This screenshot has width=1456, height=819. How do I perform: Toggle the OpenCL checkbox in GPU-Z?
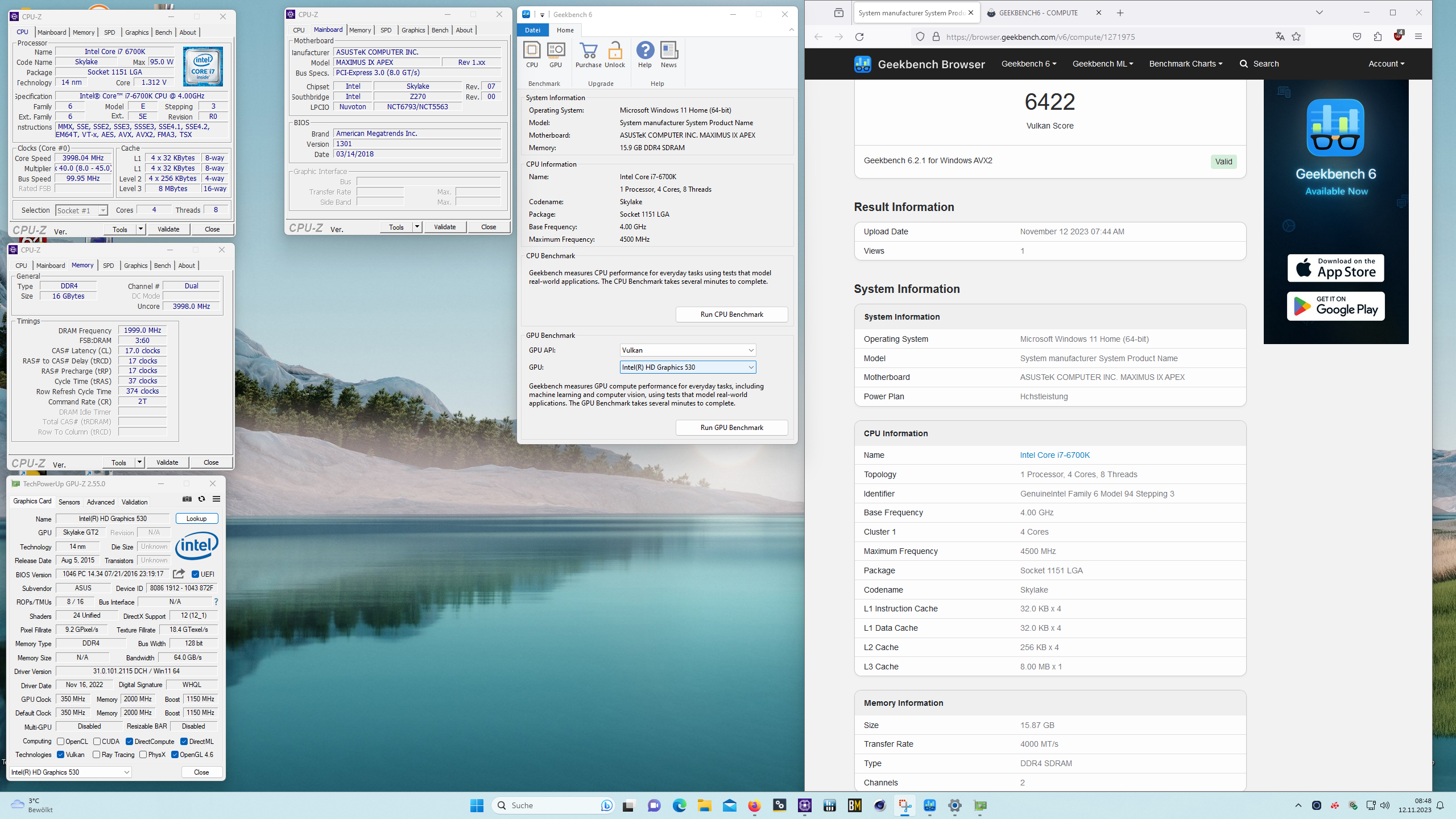pyautogui.click(x=60, y=742)
